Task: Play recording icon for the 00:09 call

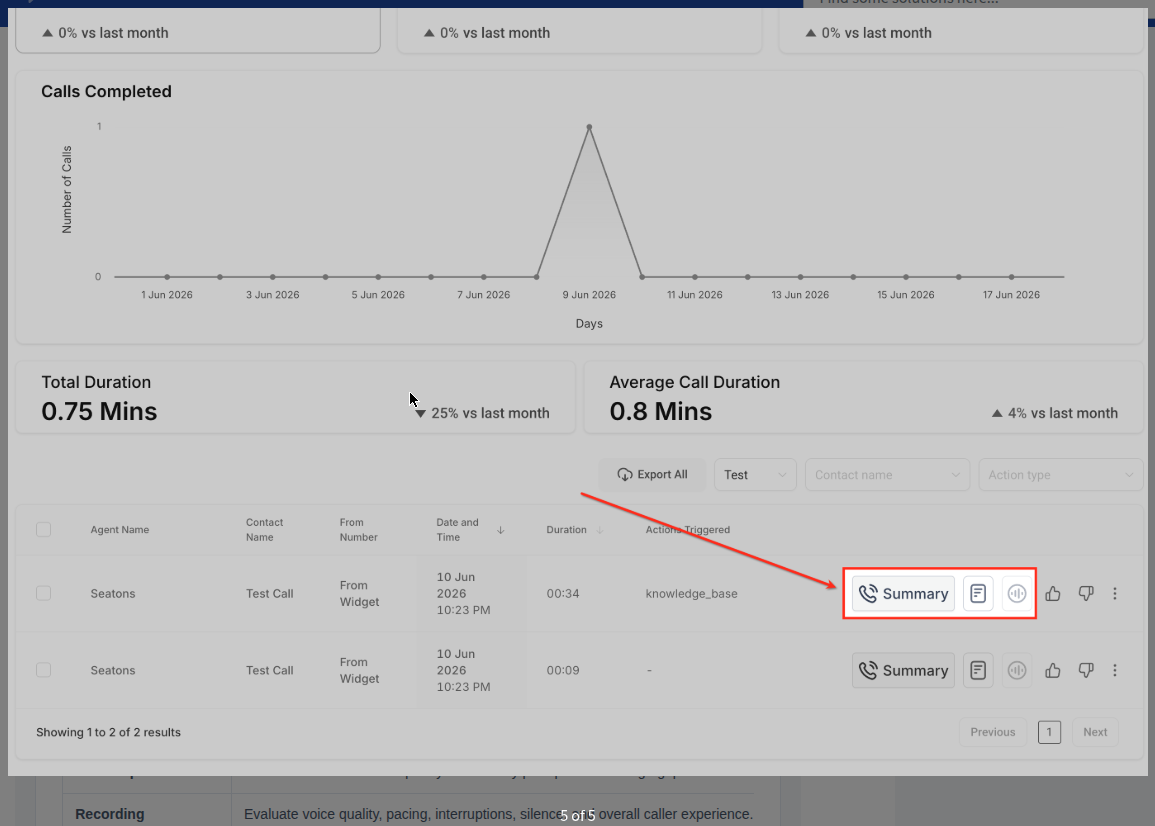Action: tap(1017, 670)
